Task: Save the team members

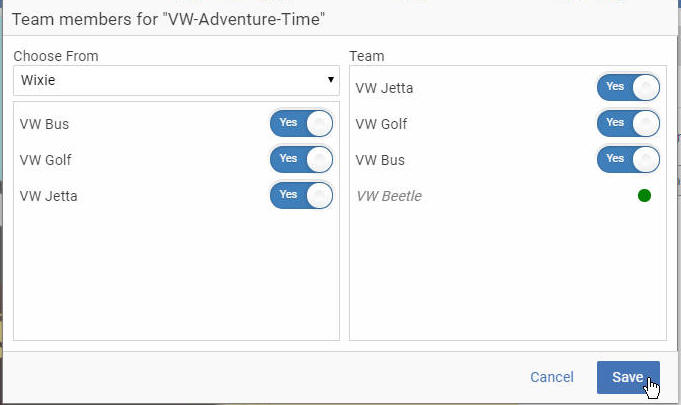Action: [x=628, y=377]
